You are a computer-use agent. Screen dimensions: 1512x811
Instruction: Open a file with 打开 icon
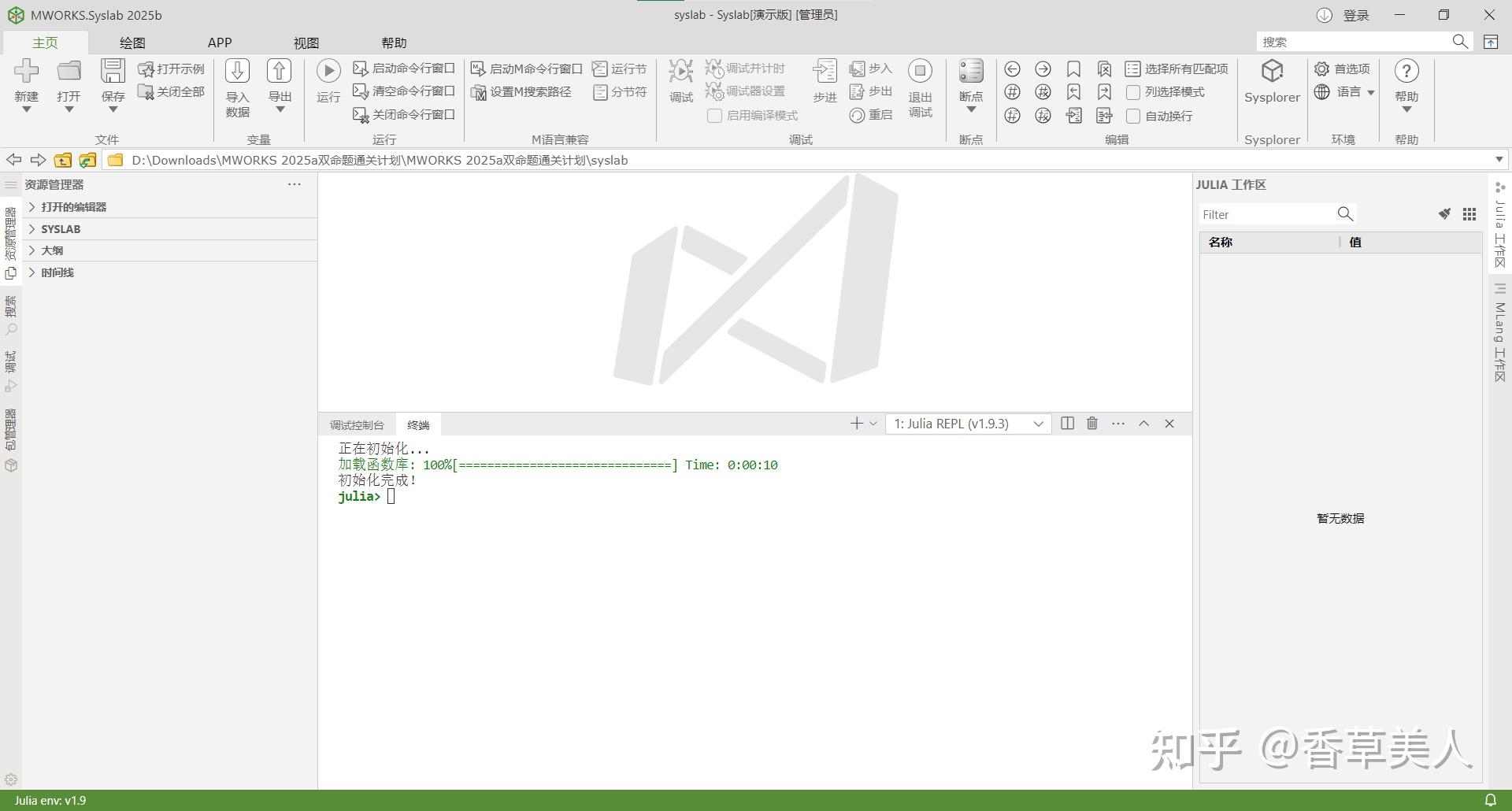[x=69, y=72]
